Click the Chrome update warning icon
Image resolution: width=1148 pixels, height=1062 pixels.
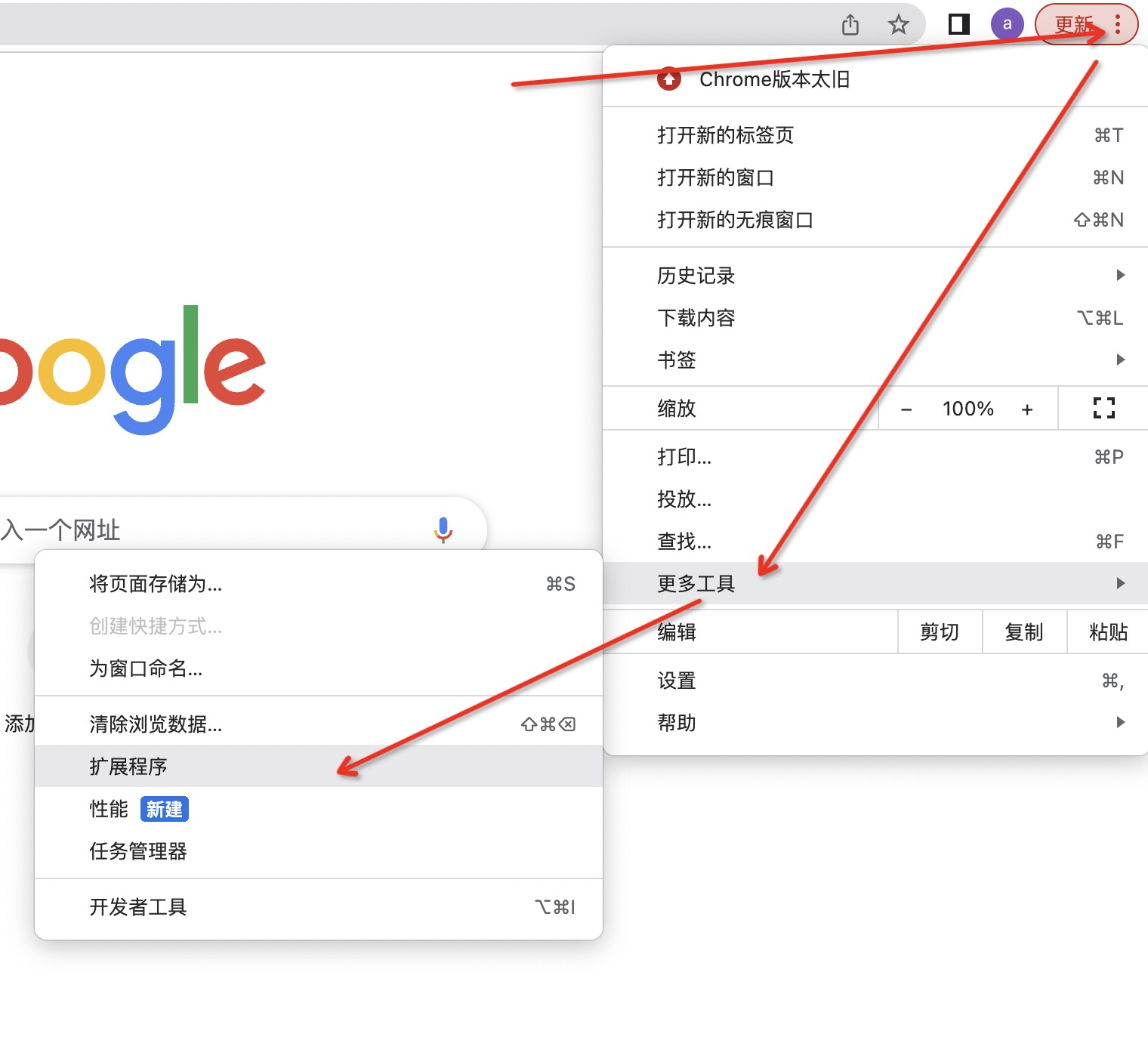pos(669,79)
